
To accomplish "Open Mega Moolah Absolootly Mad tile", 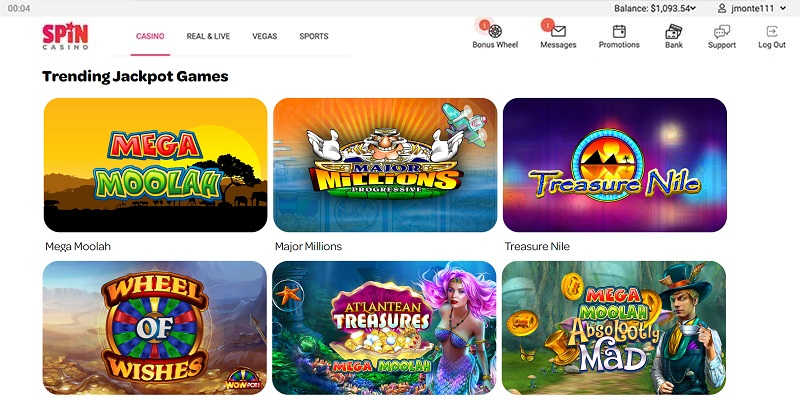I will [x=614, y=328].
